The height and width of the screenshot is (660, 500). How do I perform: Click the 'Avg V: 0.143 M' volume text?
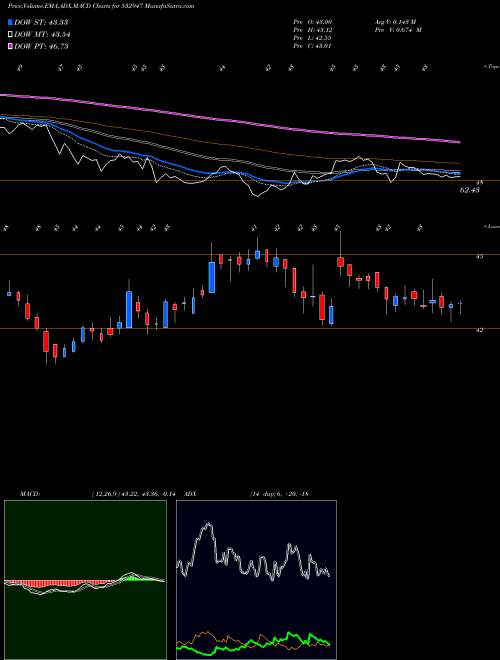tap(395, 22)
